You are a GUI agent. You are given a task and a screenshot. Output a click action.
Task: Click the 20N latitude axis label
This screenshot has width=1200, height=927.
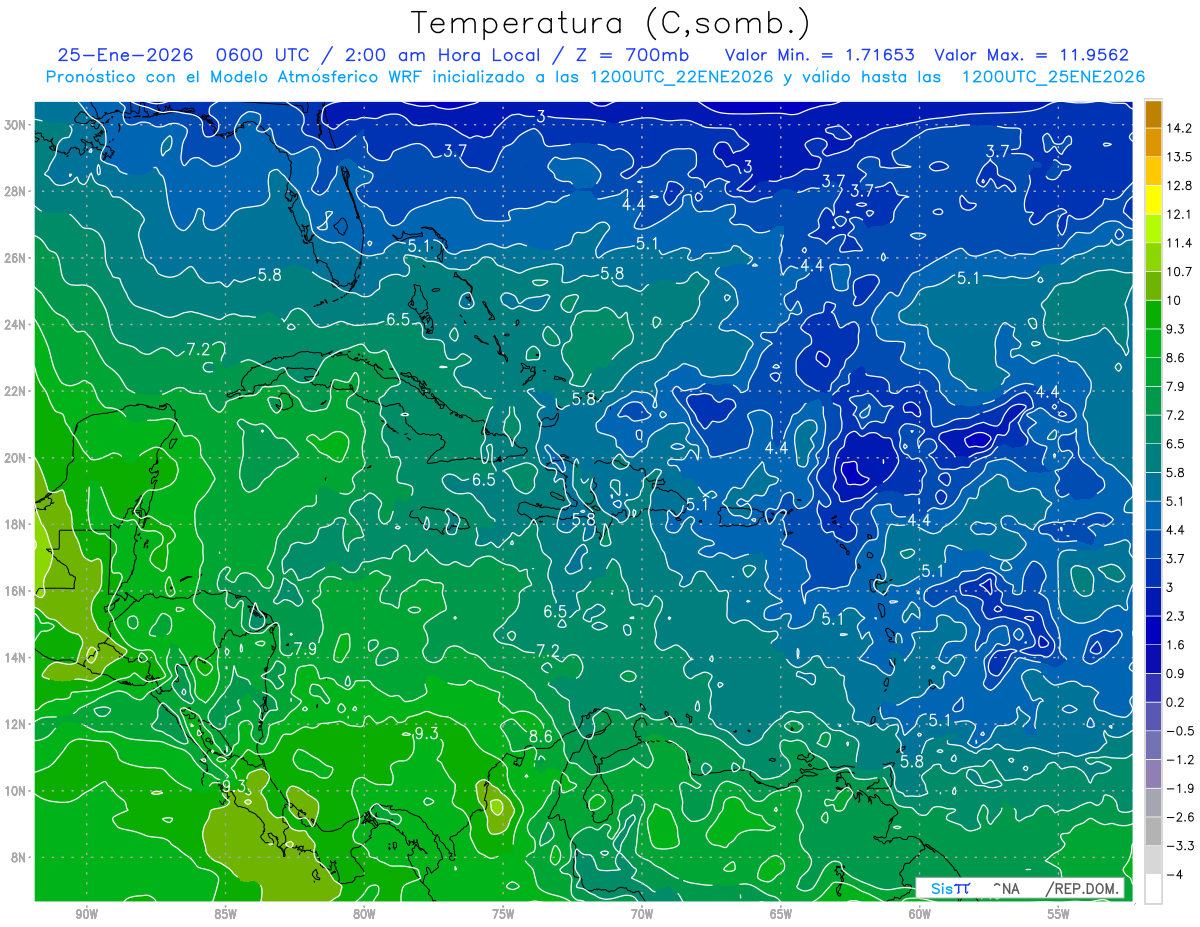click(14, 457)
